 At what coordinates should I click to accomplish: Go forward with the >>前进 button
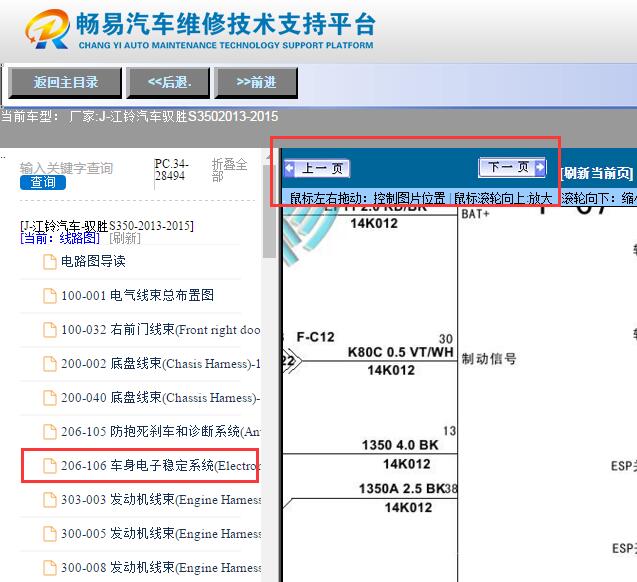[x=256, y=83]
